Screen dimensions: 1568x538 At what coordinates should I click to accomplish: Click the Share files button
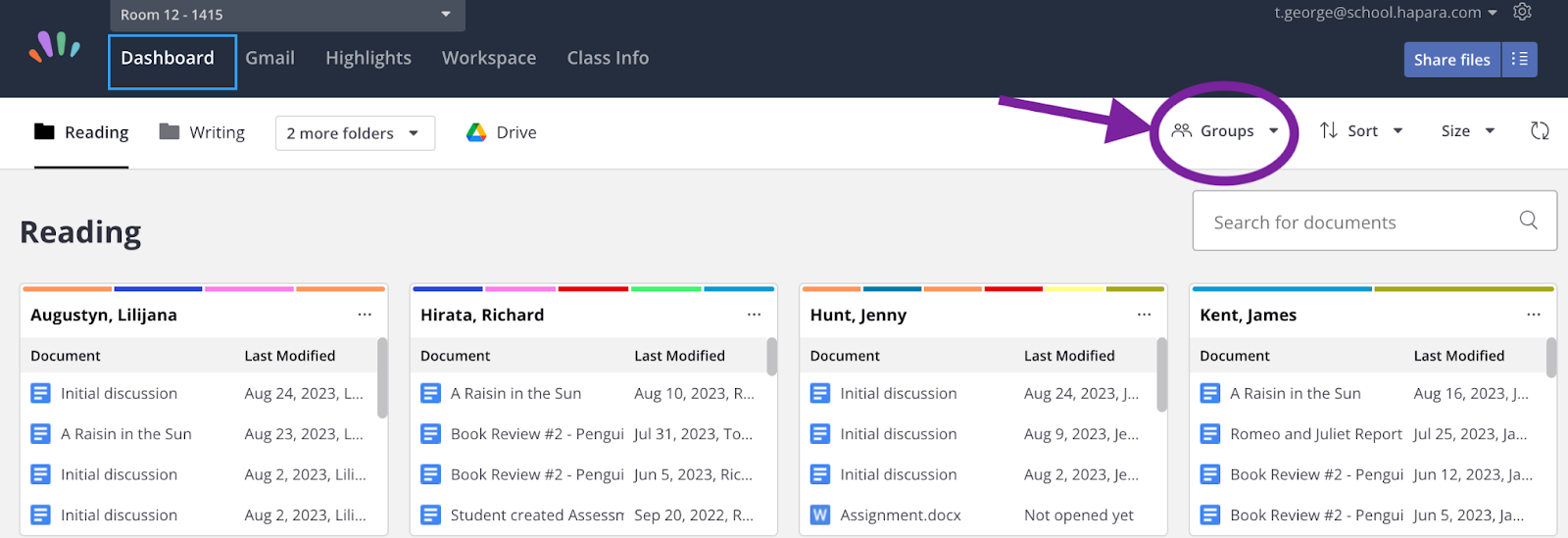(1451, 60)
